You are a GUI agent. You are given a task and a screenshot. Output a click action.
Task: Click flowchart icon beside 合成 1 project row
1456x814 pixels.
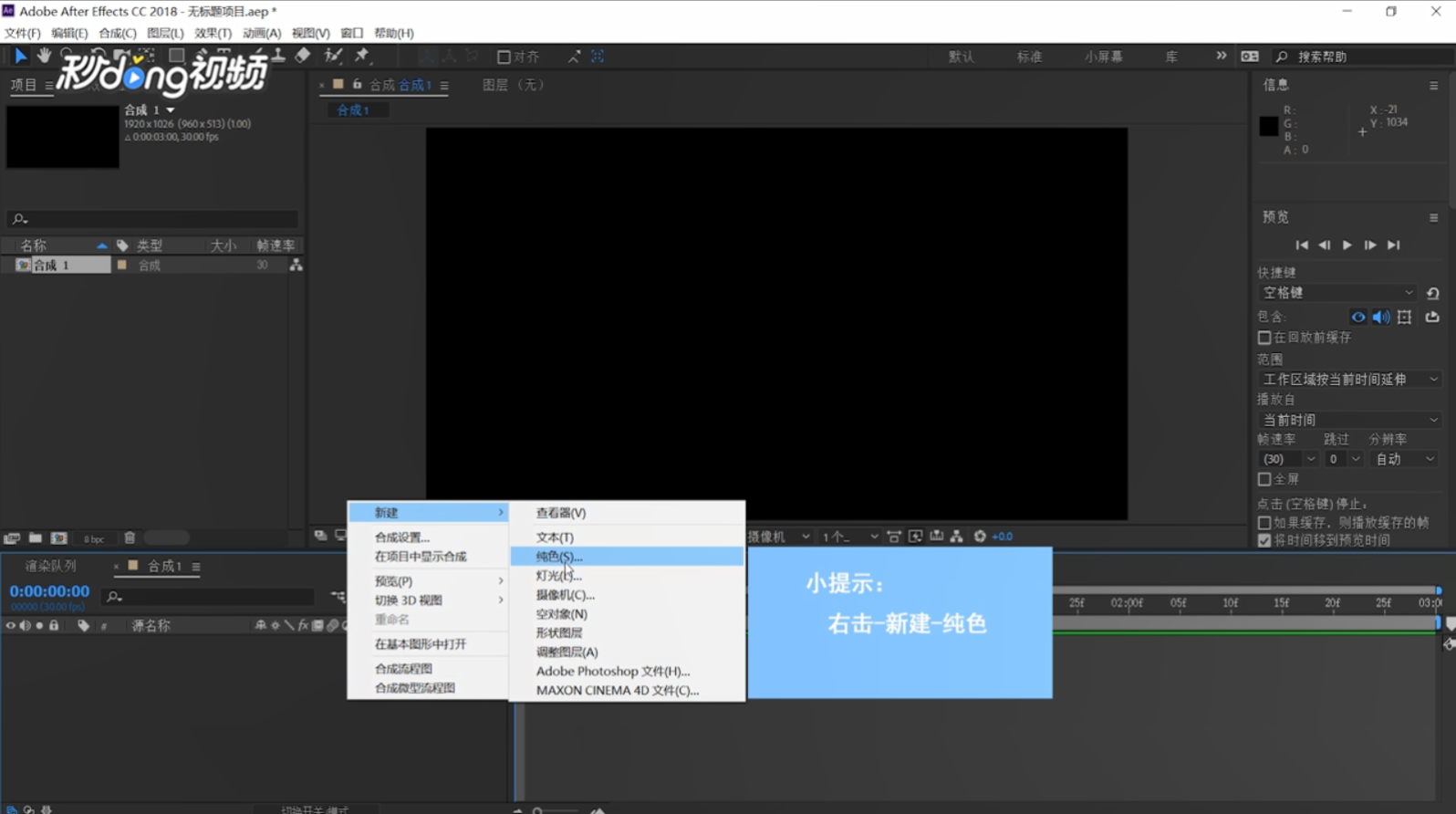pyautogui.click(x=296, y=266)
